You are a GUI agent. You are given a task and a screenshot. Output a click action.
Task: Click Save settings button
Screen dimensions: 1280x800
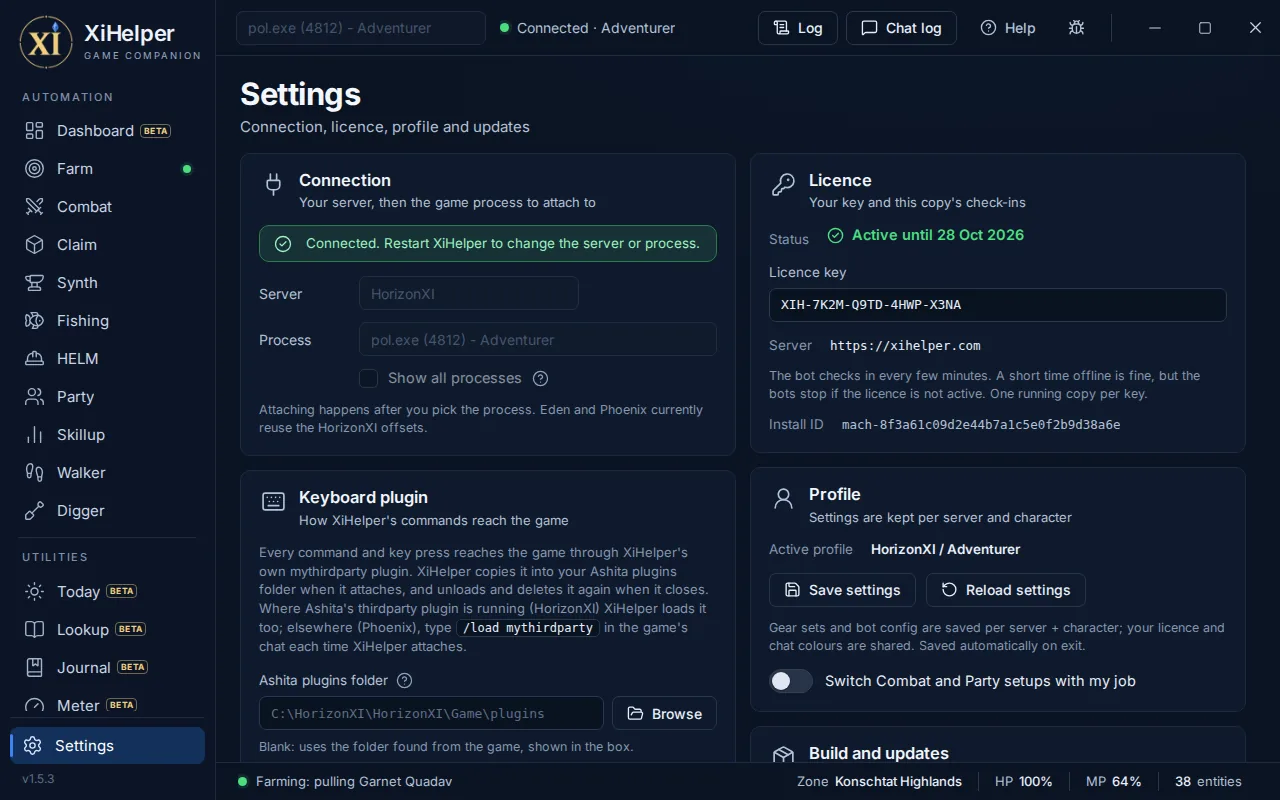point(842,590)
